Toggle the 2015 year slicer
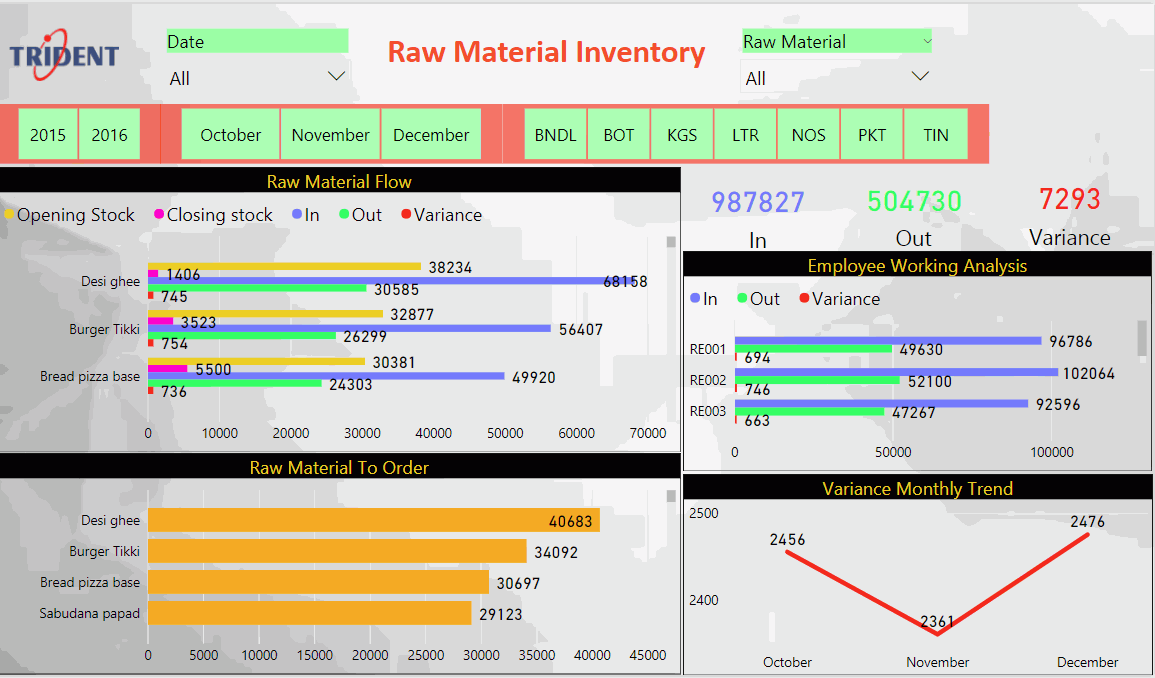1155x678 pixels. pos(48,135)
